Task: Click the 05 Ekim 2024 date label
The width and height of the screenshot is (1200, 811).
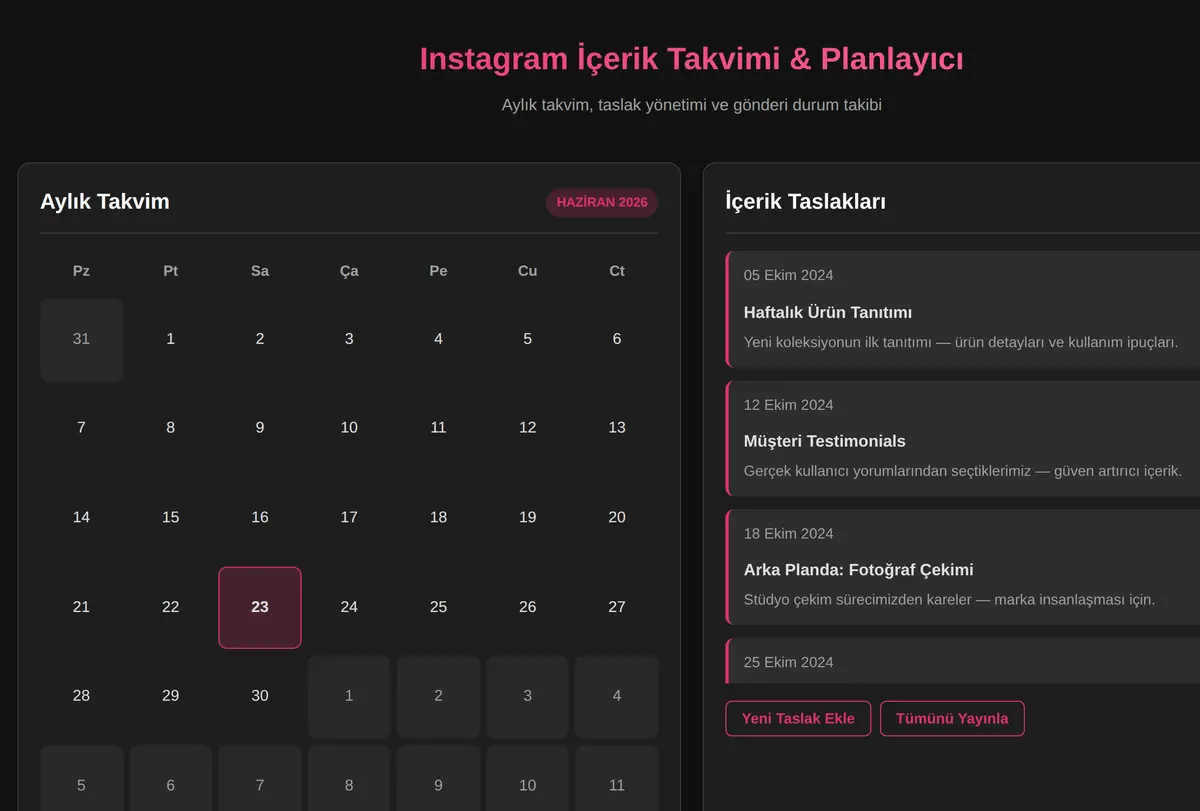Action: (788, 276)
